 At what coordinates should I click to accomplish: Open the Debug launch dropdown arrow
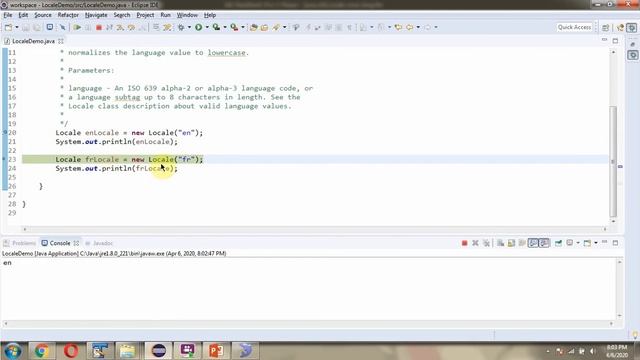click(x=189, y=27)
